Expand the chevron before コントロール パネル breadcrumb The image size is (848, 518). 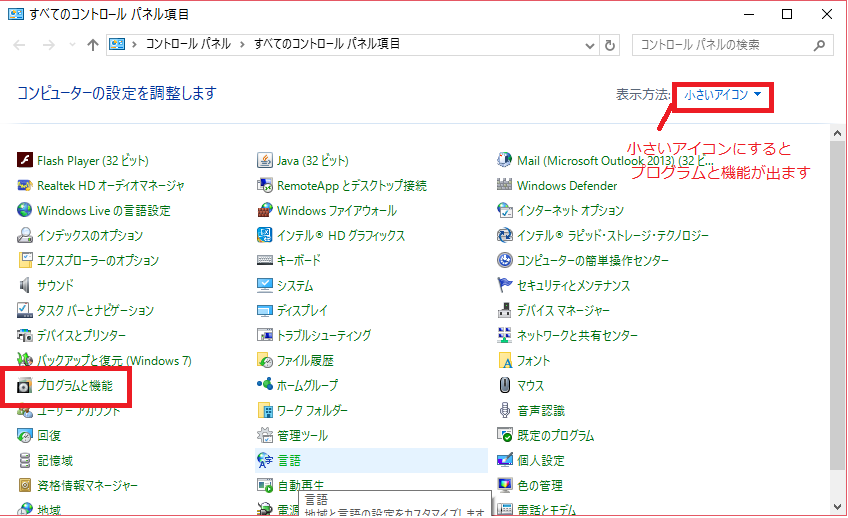click(135, 44)
